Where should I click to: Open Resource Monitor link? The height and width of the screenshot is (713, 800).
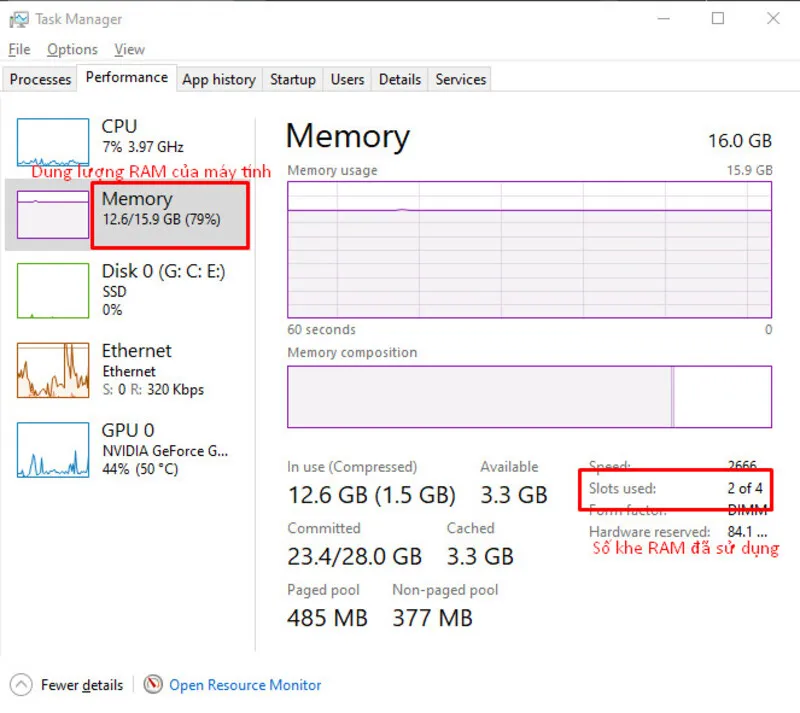pos(244,685)
